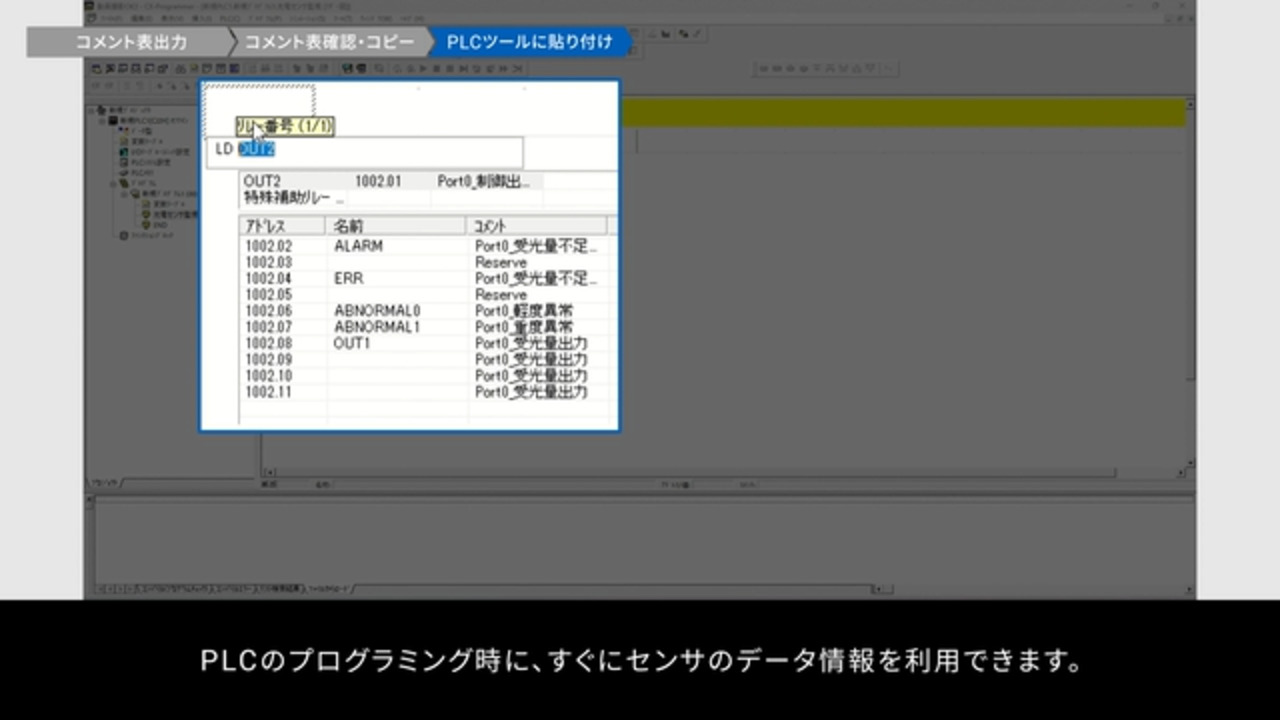Sort by the アドレス column header
The image size is (1280, 720).
[282, 226]
